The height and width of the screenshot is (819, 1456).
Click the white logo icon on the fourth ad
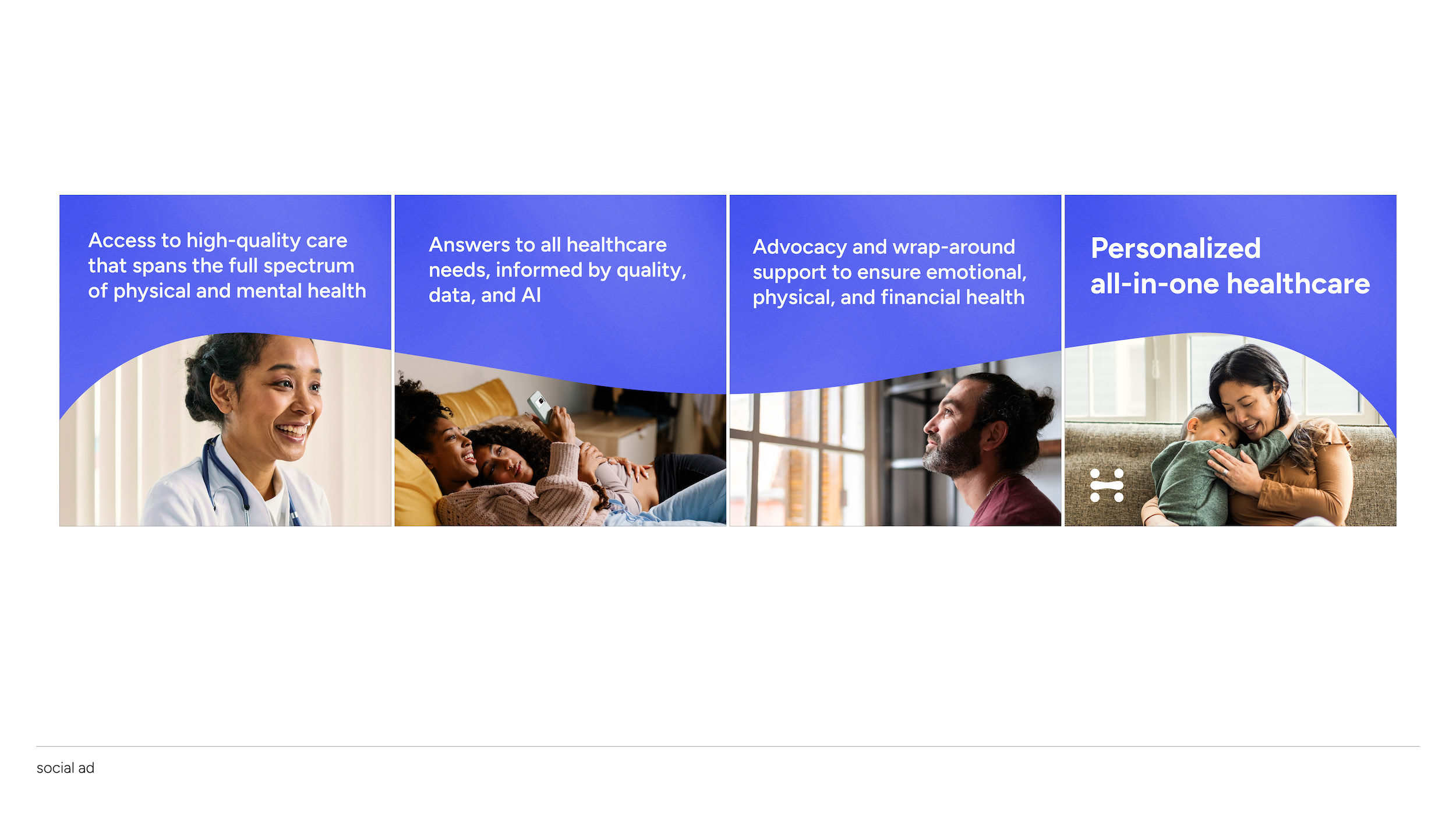tap(1106, 485)
